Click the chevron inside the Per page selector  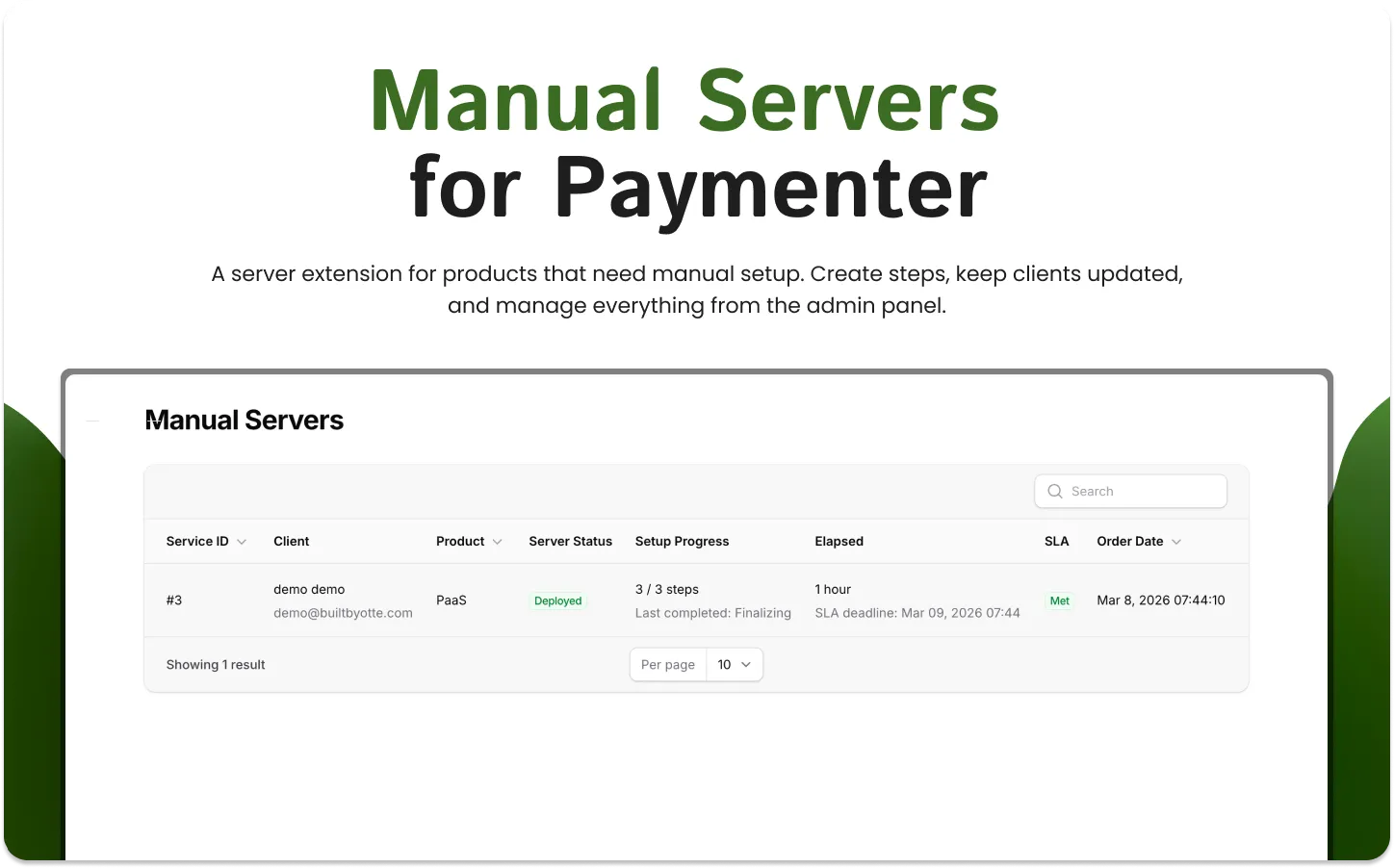point(745,664)
